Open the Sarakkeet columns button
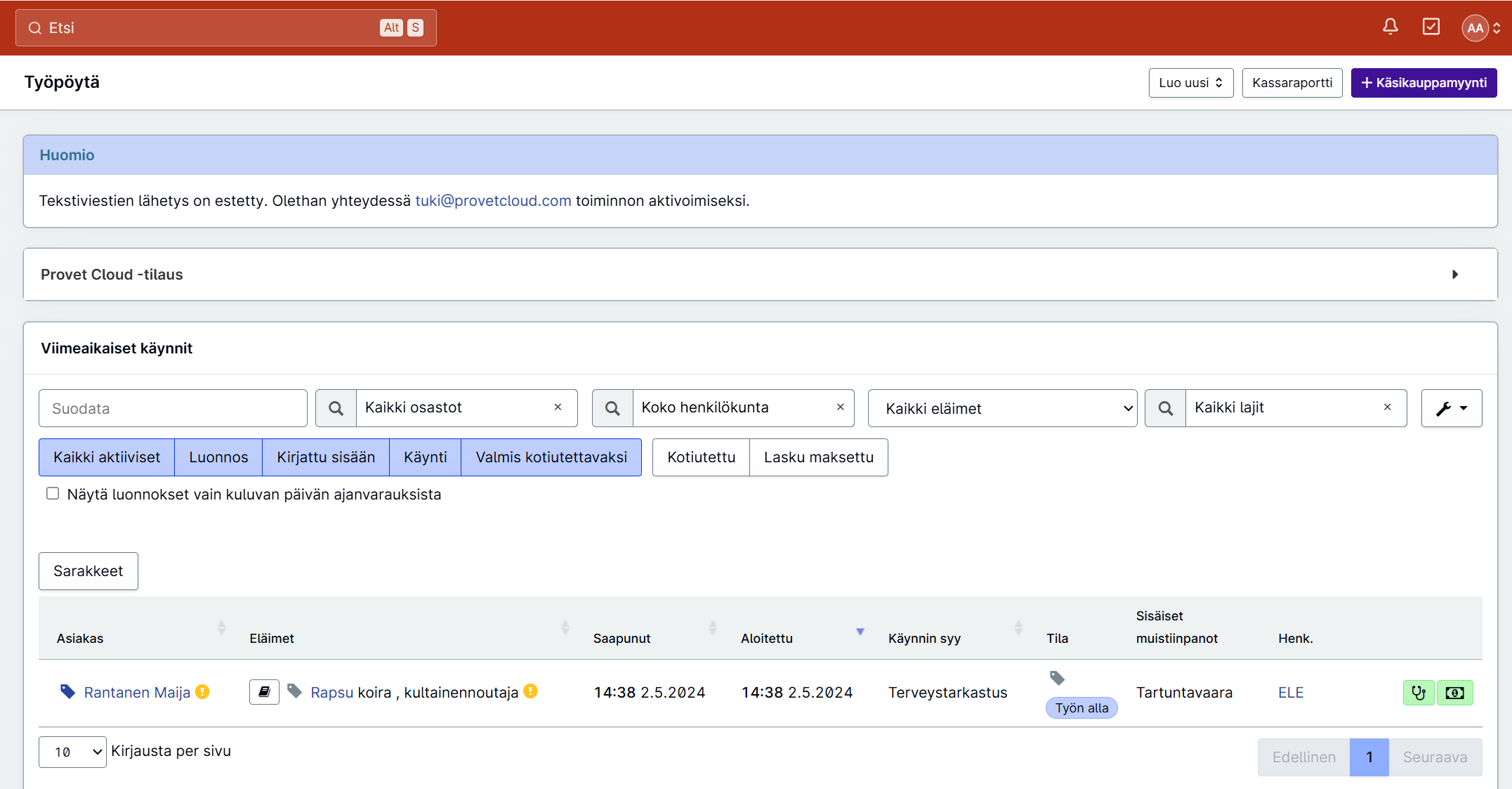1512x789 pixels. 88,571
